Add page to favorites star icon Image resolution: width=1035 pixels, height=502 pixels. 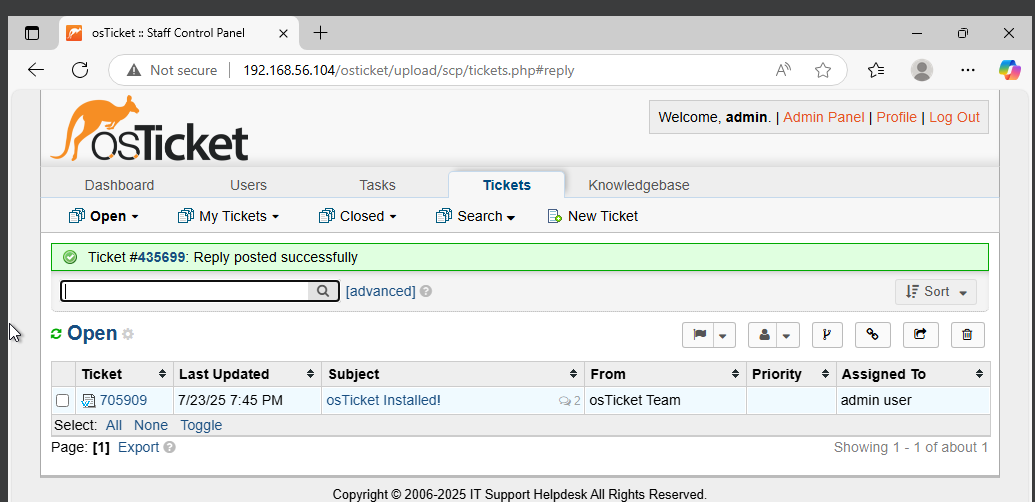click(x=822, y=70)
